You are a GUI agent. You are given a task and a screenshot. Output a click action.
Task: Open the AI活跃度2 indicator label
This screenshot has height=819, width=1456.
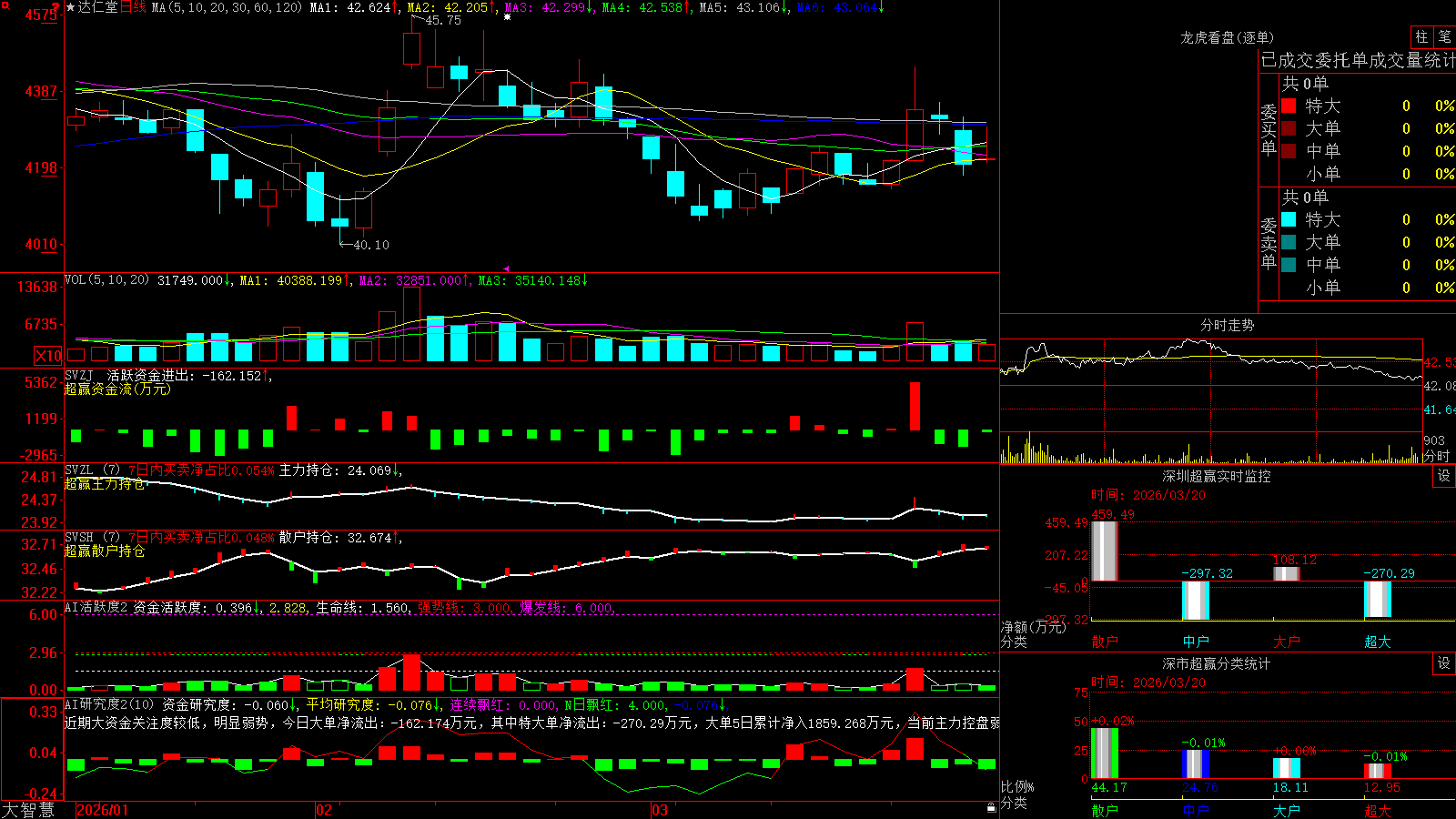point(96,608)
